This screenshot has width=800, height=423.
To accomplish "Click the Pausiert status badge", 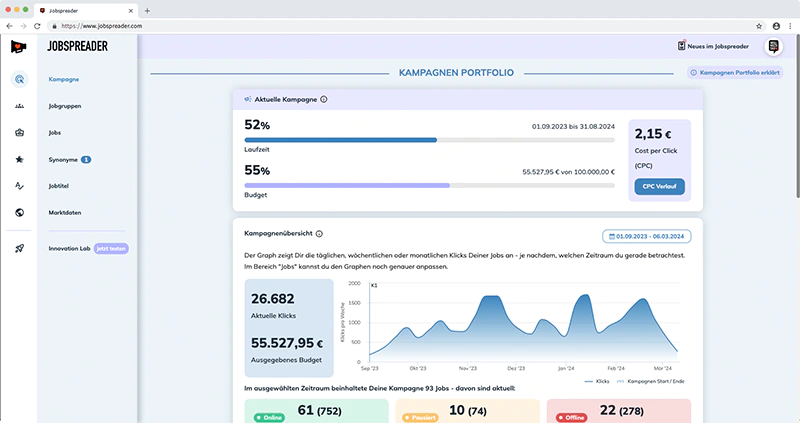I will pyautogui.click(x=420, y=417).
